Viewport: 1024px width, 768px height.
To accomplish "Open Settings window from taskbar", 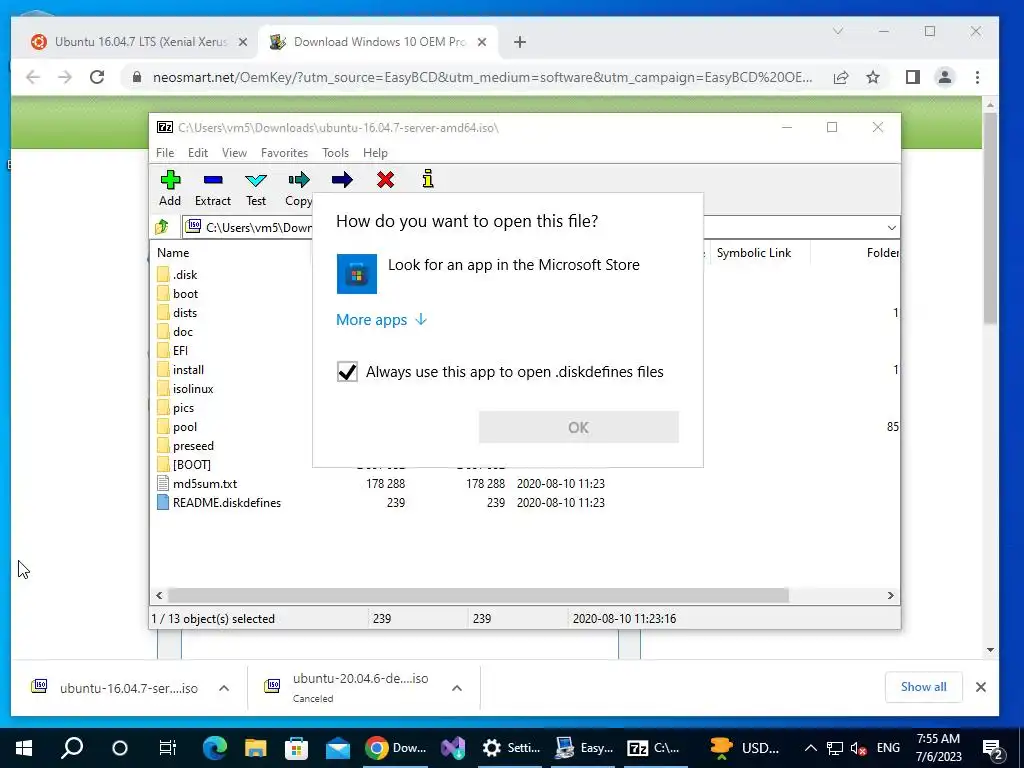I will click(x=511, y=748).
